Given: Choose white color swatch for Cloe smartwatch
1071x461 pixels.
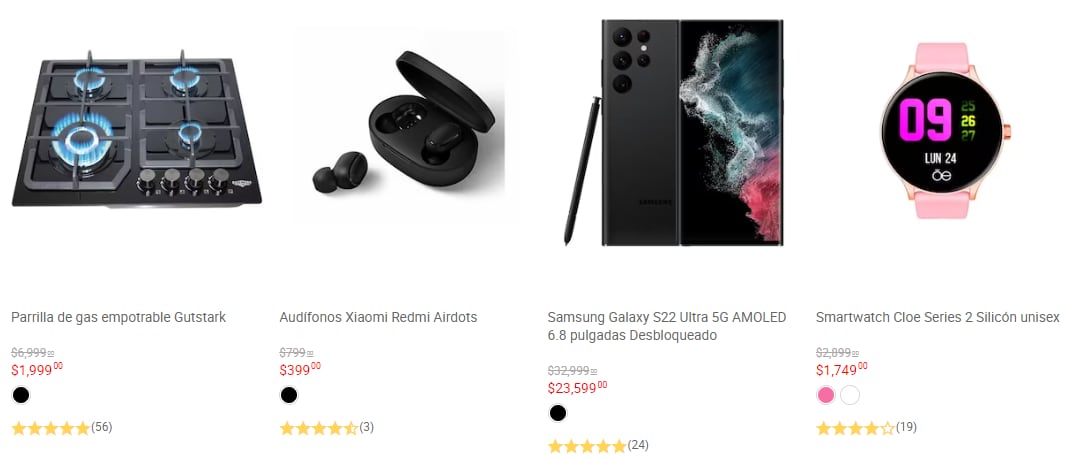Looking at the screenshot, I should 850,395.
